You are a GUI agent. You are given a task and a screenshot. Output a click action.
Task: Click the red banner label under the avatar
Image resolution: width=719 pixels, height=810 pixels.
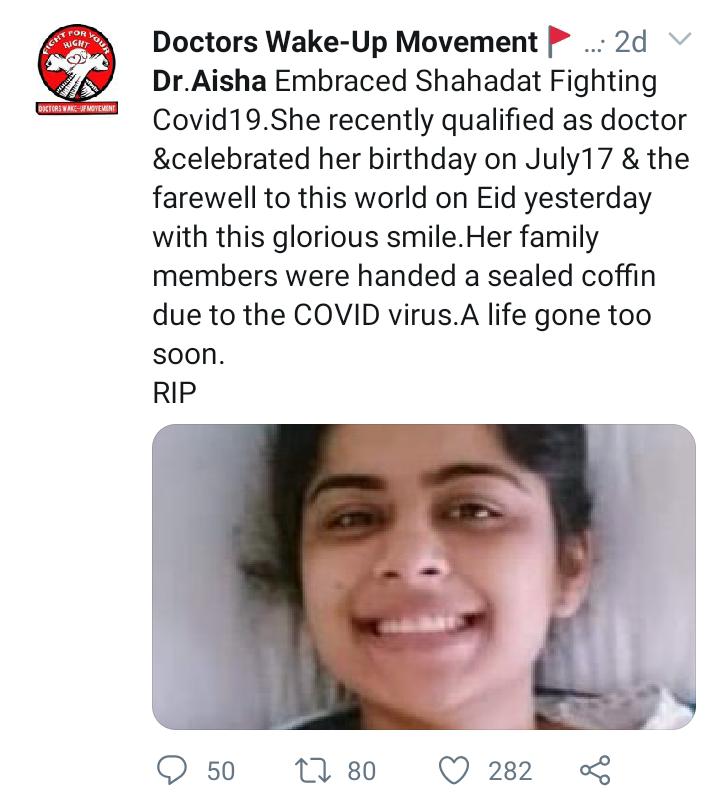[77, 108]
